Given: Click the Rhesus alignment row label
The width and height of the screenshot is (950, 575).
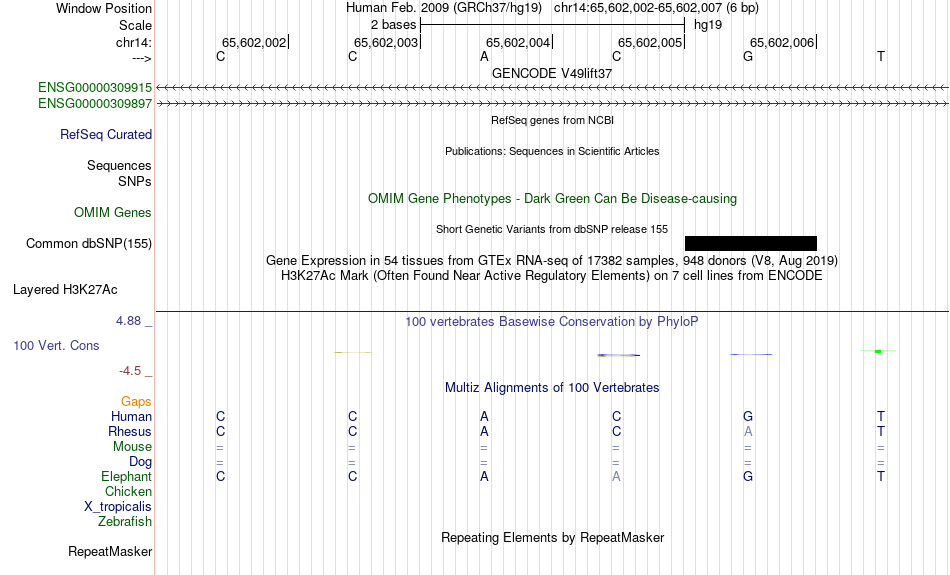Looking at the screenshot, I should coord(130,431).
